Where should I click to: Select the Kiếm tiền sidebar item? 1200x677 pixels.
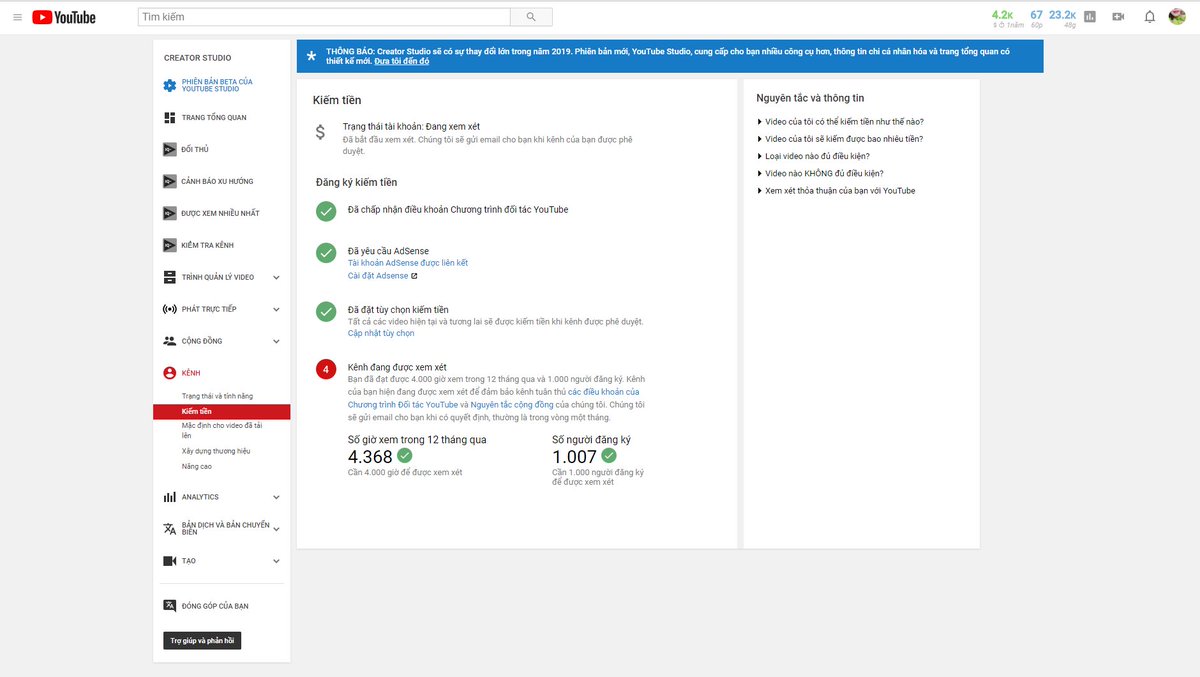pos(222,411)
